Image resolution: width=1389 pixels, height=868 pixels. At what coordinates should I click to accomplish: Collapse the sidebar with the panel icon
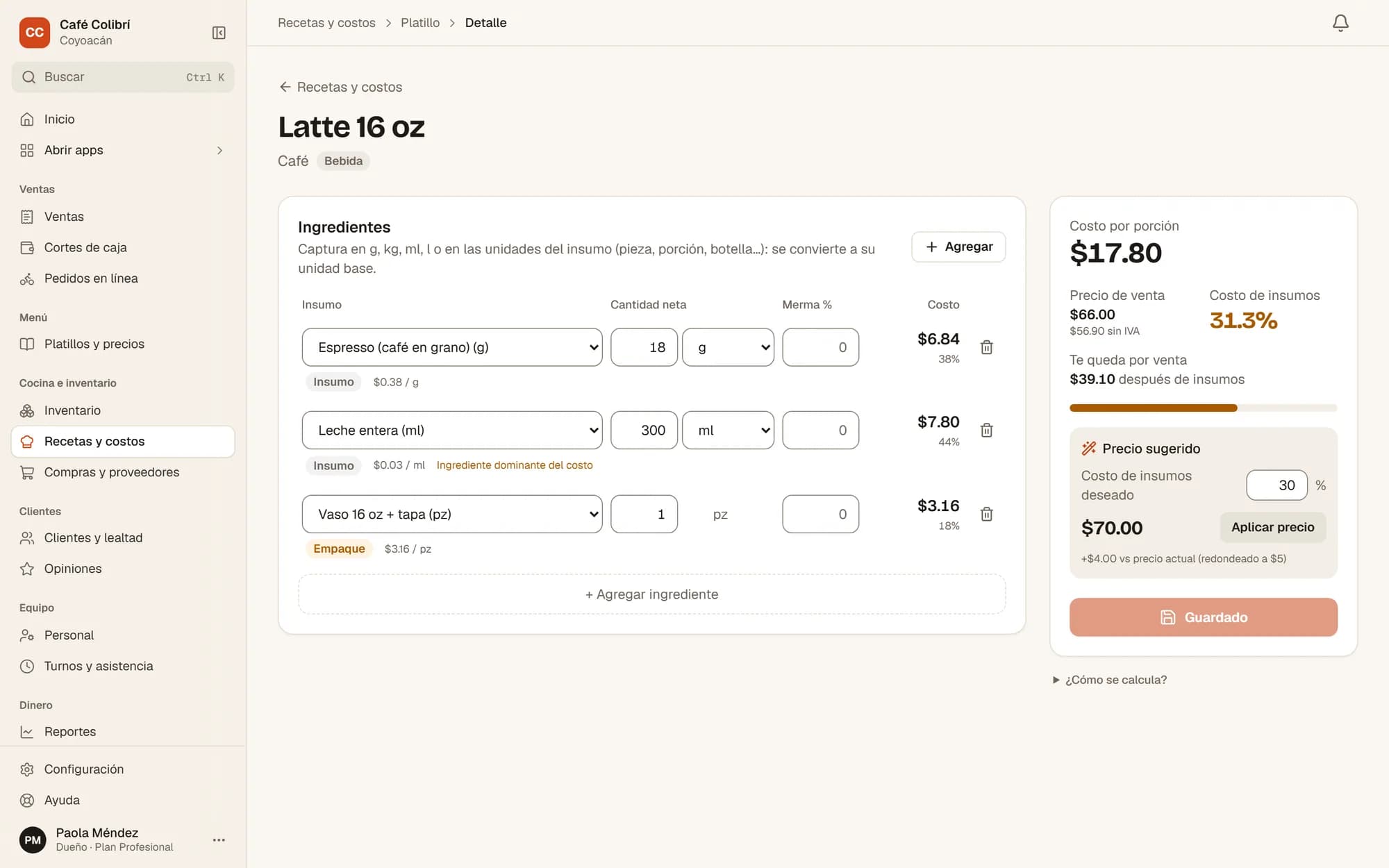point(219,33)
